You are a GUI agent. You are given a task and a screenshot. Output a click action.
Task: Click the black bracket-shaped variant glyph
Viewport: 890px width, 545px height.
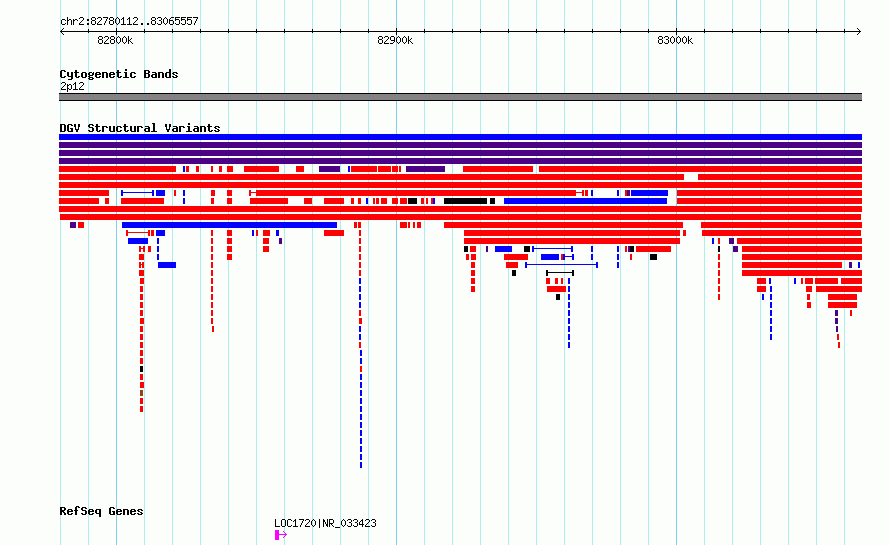[x=560, y=273]
